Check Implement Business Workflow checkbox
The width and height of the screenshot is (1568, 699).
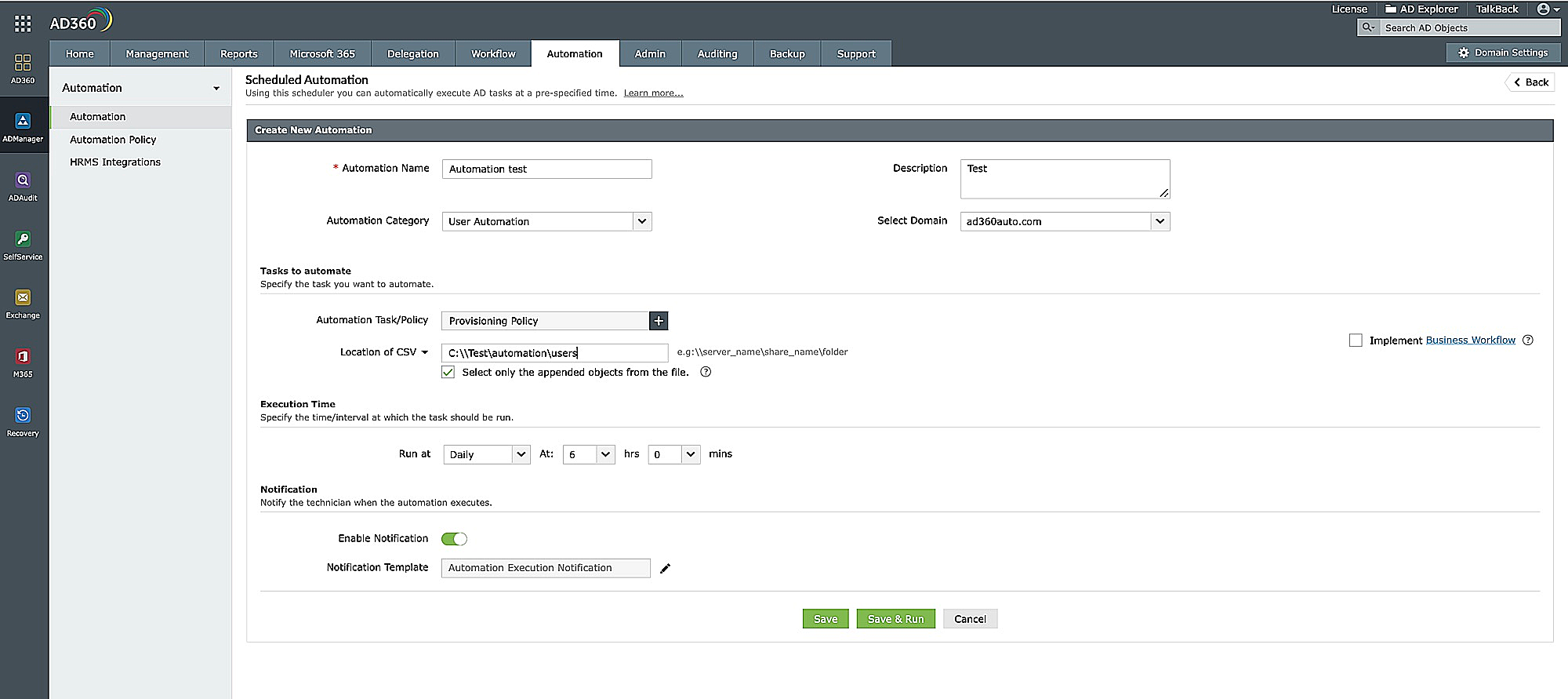(x=1356, y=340)
